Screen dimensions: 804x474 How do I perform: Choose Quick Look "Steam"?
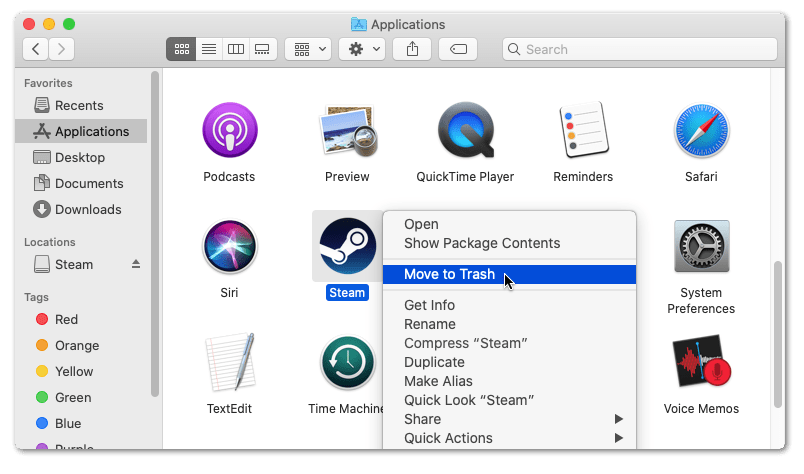[x=509, y=400]
